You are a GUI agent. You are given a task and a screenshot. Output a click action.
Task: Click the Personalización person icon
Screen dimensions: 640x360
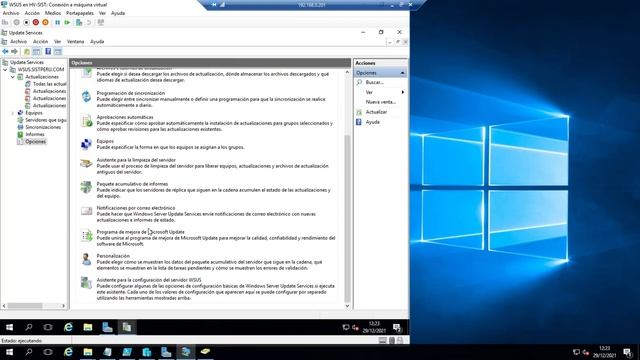[x=86, y=259]
